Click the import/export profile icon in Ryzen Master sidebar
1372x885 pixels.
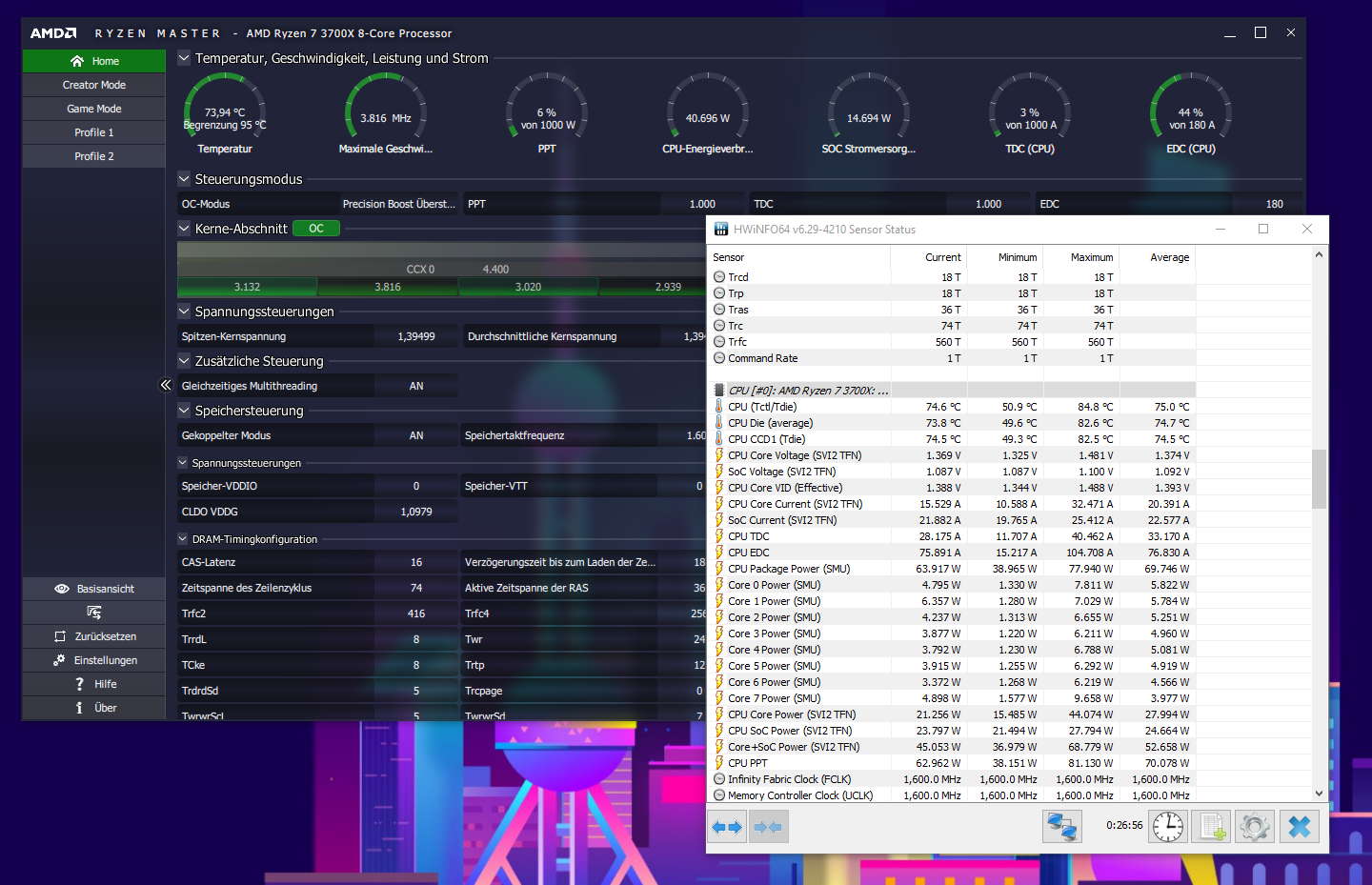pos(93,613)
